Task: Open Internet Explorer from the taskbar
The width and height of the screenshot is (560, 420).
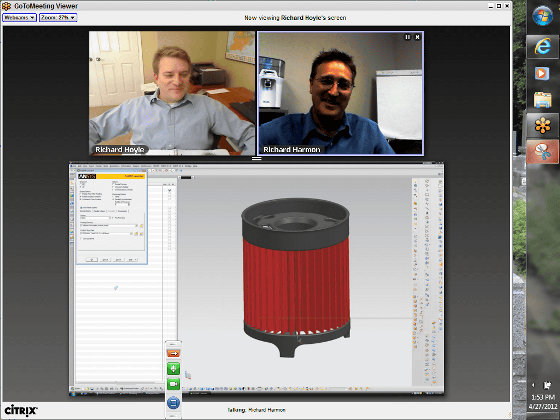Action: click(x=542, y=47)
